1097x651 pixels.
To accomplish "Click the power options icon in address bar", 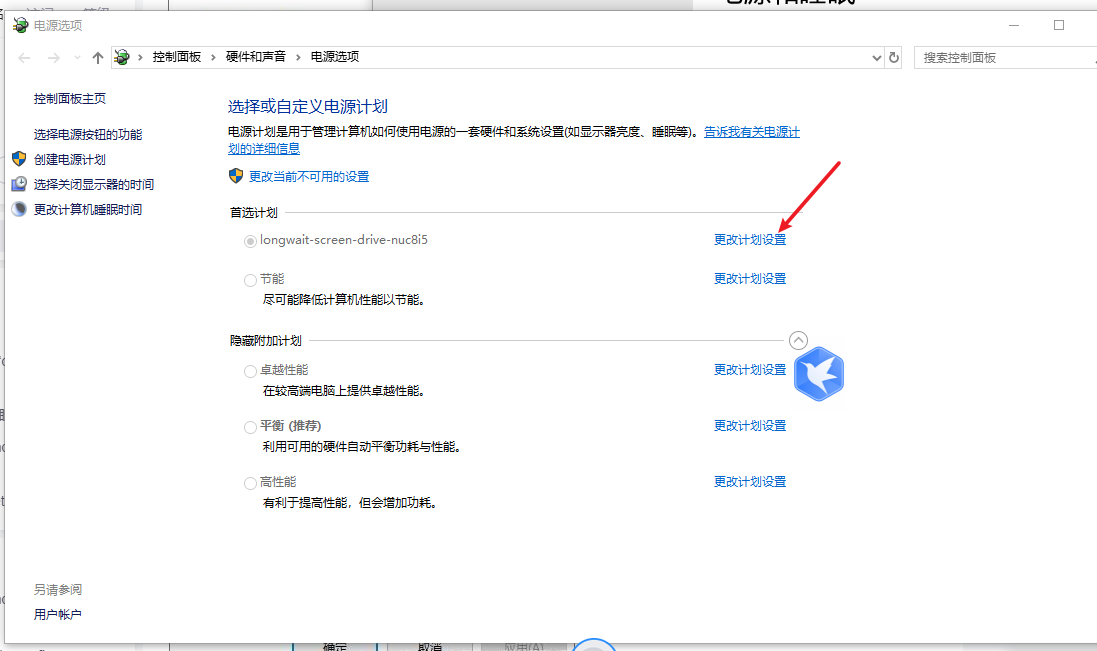I will click(122, 57).
